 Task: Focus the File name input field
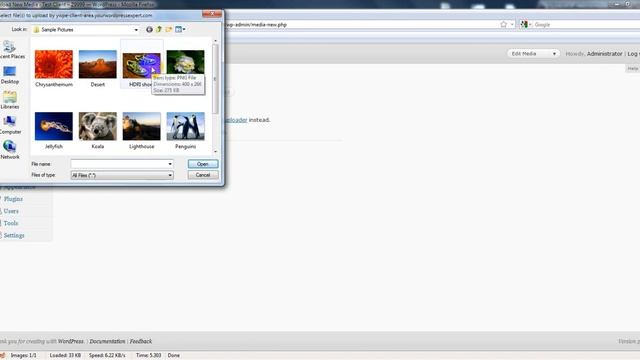click(x=119, y=164)
